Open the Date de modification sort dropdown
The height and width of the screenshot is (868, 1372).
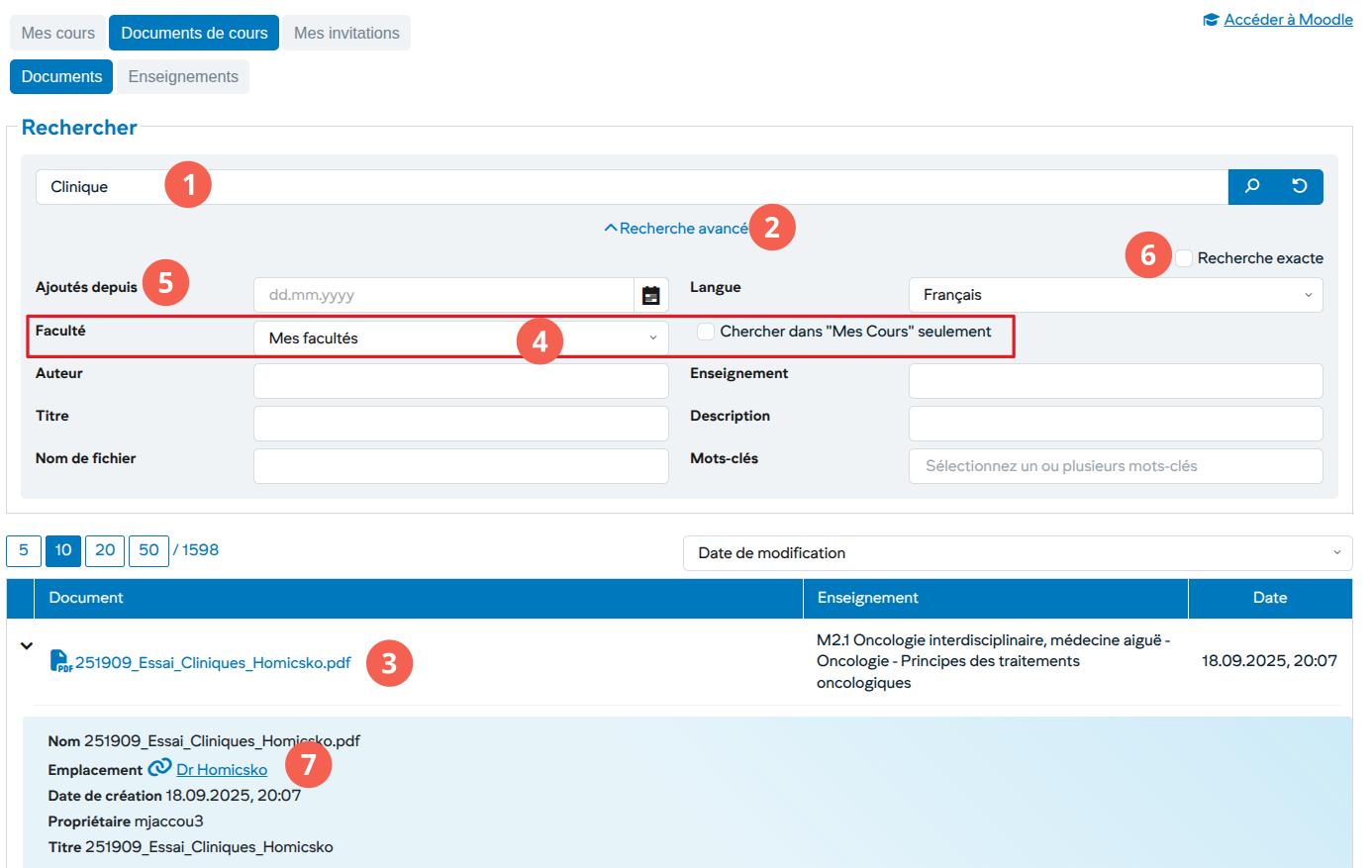pos(1017,553)
